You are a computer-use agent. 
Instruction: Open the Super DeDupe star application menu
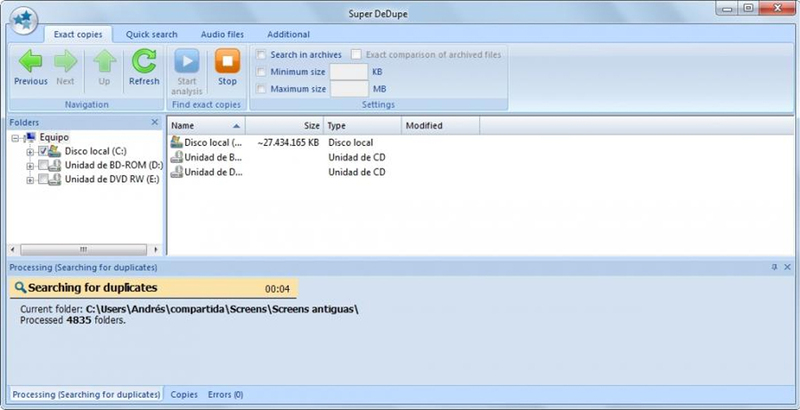[23, 20]
